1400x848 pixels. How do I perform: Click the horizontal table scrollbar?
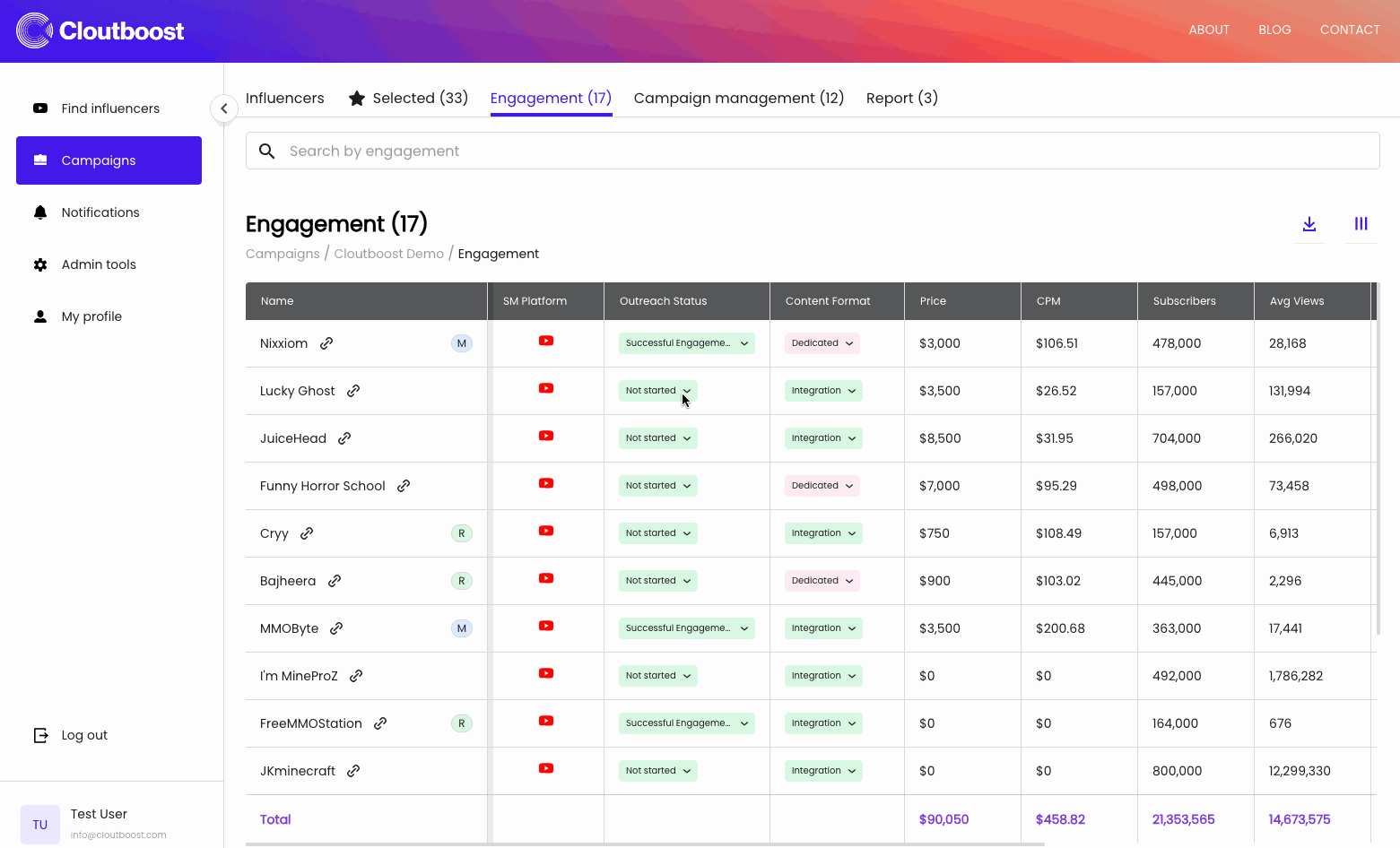[645, 844]
